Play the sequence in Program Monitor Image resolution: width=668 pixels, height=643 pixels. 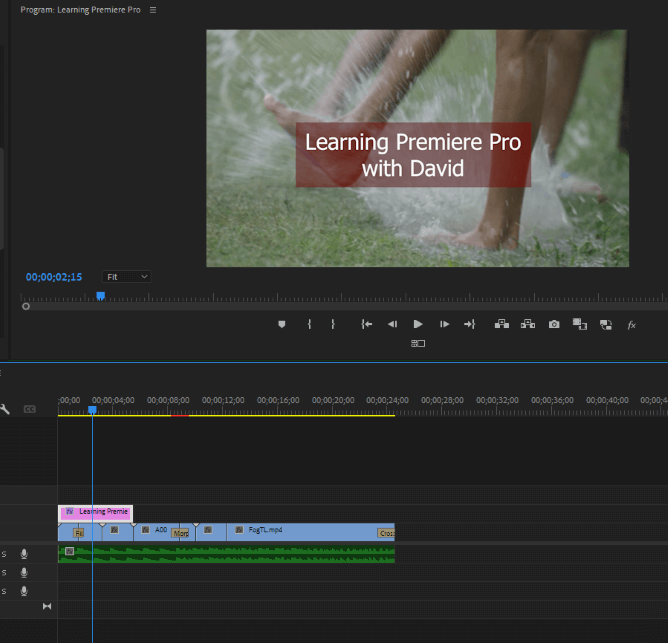(x=418, y=324)
